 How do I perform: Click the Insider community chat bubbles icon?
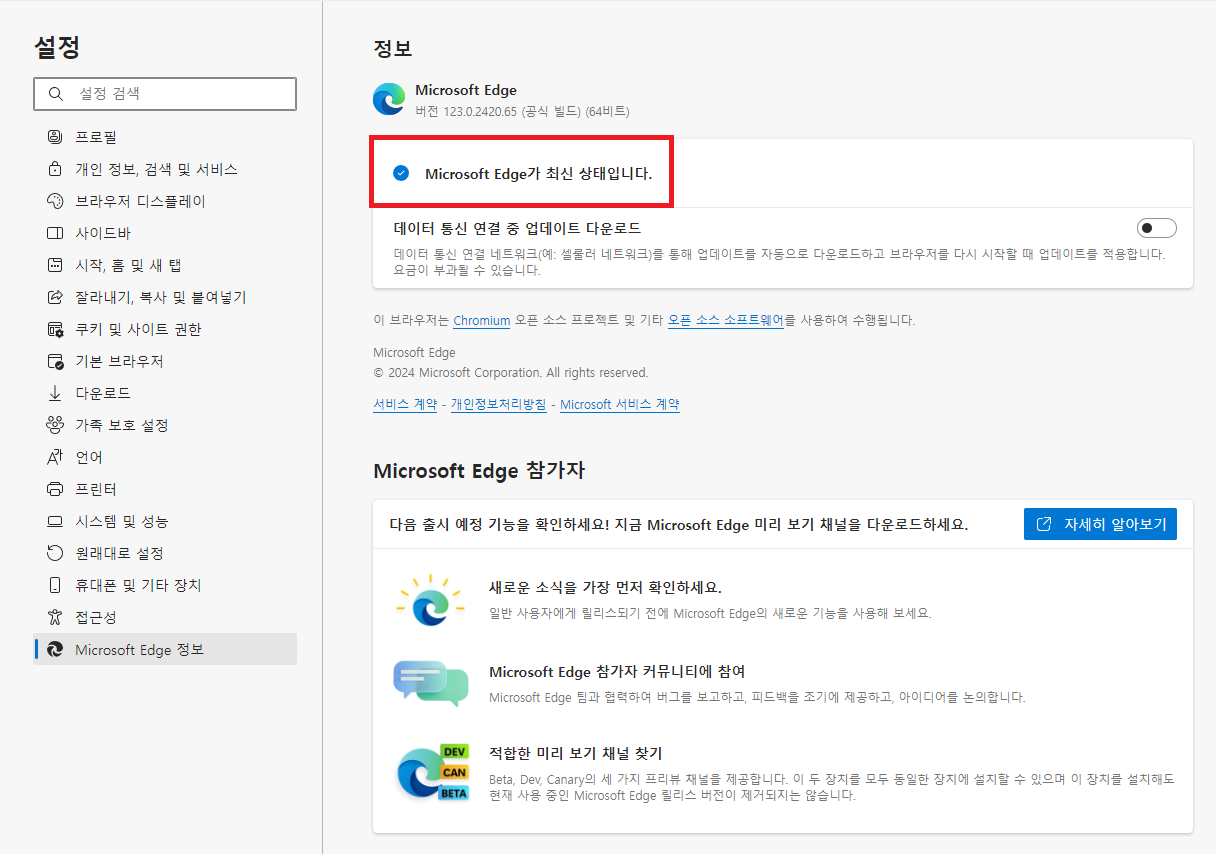click(431, 683)
